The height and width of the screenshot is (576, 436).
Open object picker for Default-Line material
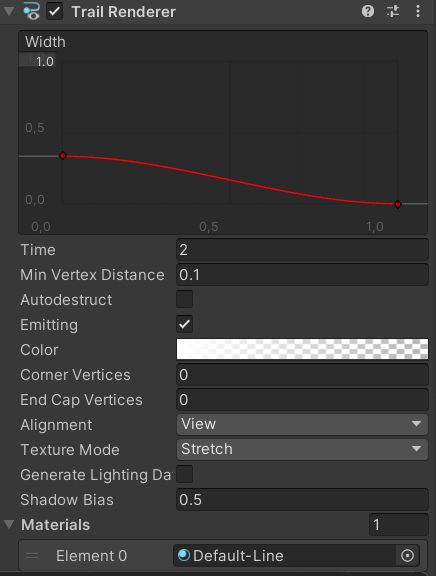(x=407, y=555)
